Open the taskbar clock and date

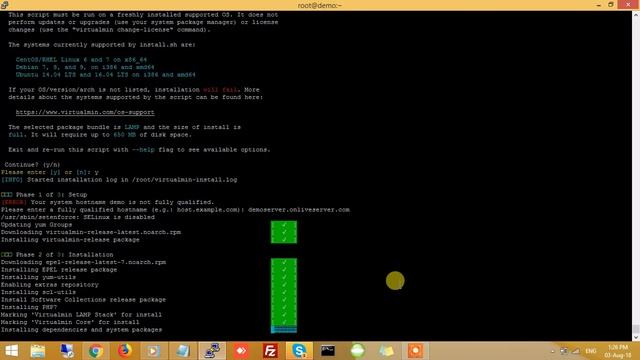coord(618,351)
